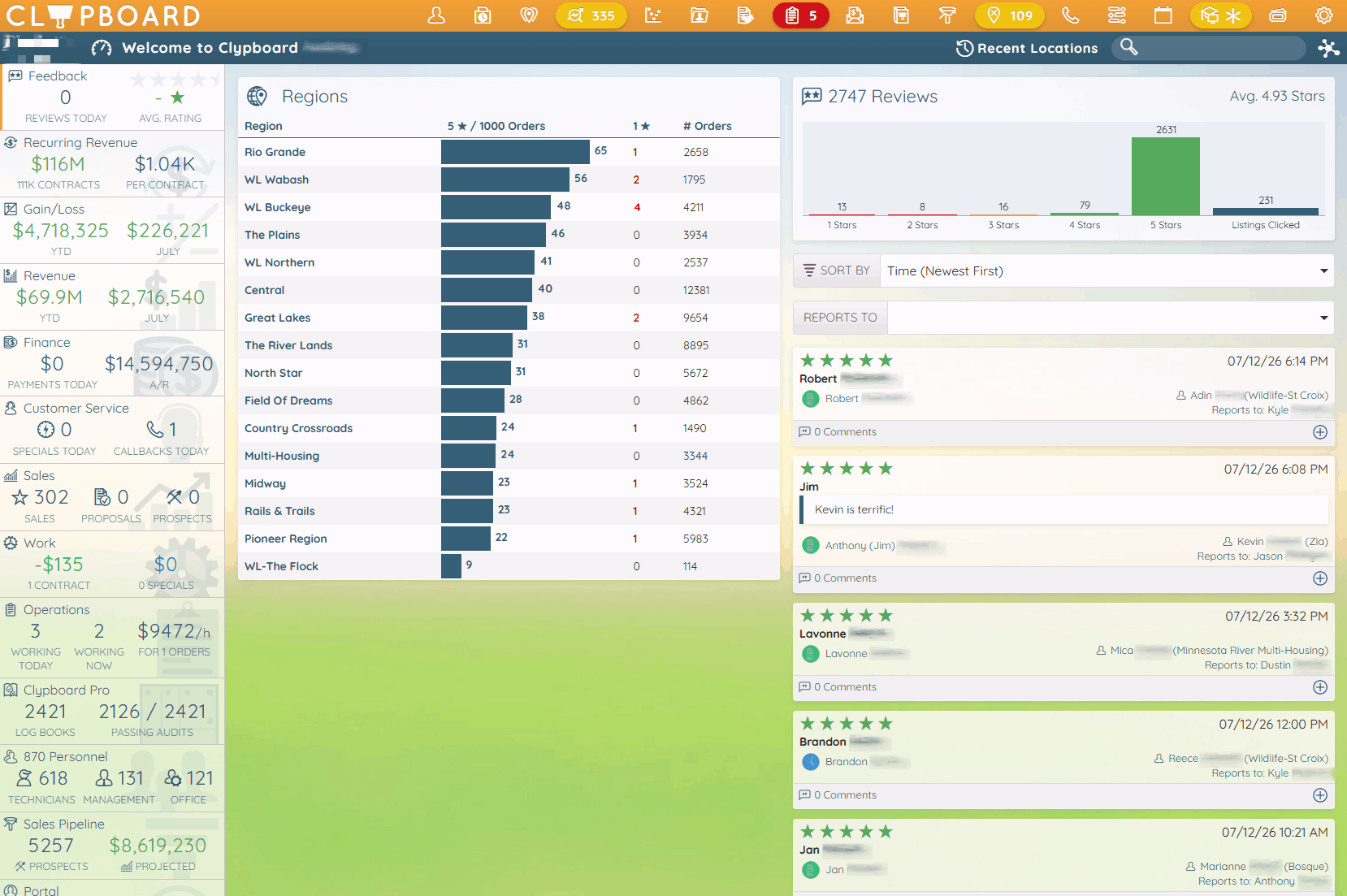This screenshot has width=1347, height=896.
Task: Open the Sort By dropdown Time (Newest First)
Action: point(1107,271)
